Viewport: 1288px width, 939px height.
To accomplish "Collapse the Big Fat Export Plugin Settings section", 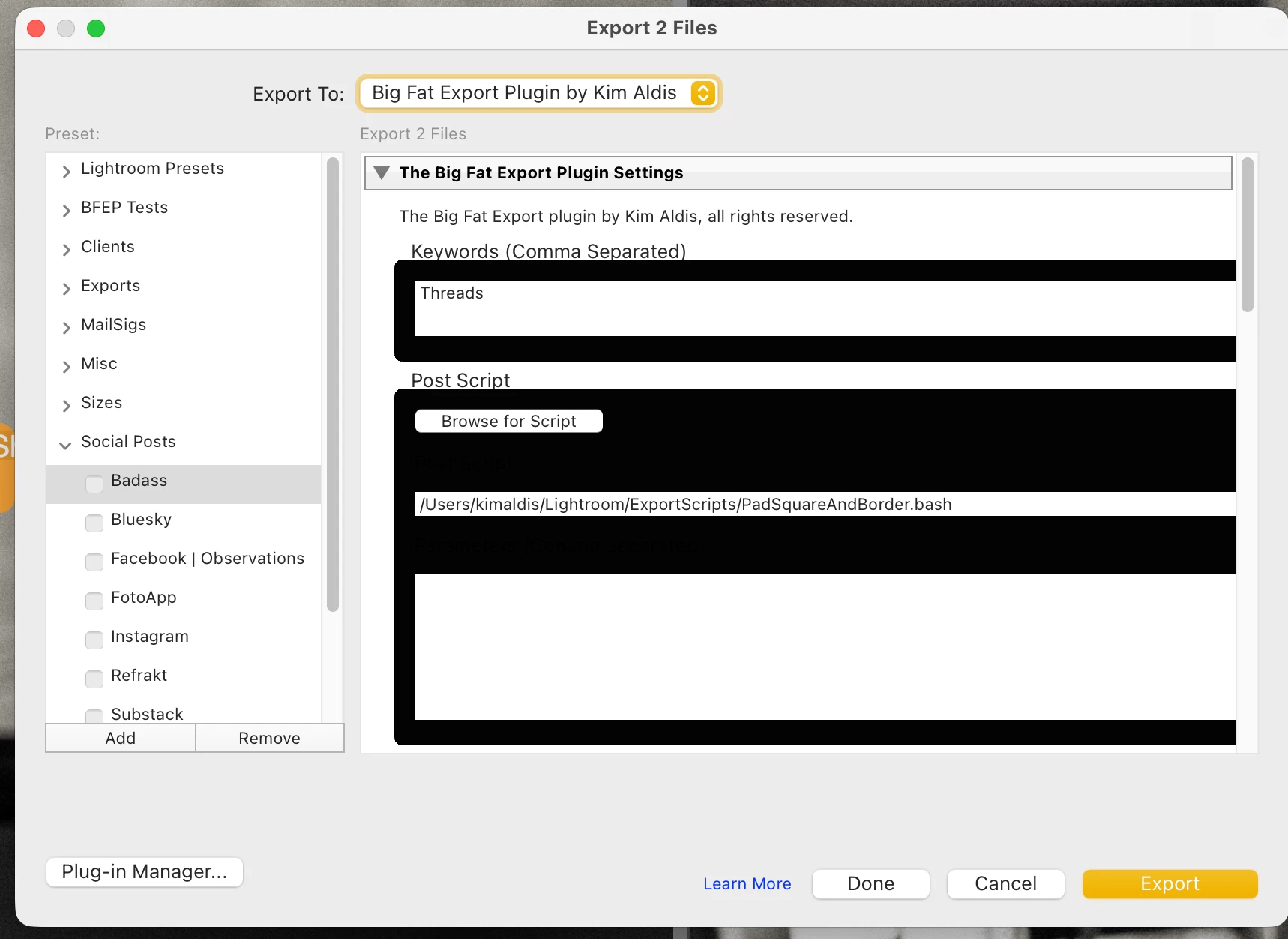I will pyautogui.click(x=382, y=173).
